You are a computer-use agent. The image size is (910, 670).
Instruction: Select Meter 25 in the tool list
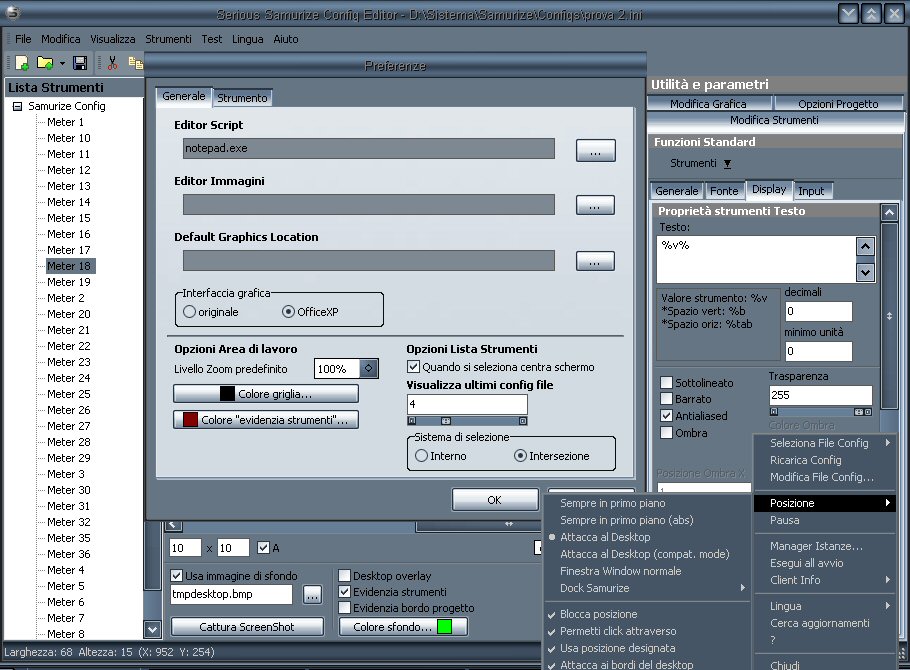click(68, 394)
